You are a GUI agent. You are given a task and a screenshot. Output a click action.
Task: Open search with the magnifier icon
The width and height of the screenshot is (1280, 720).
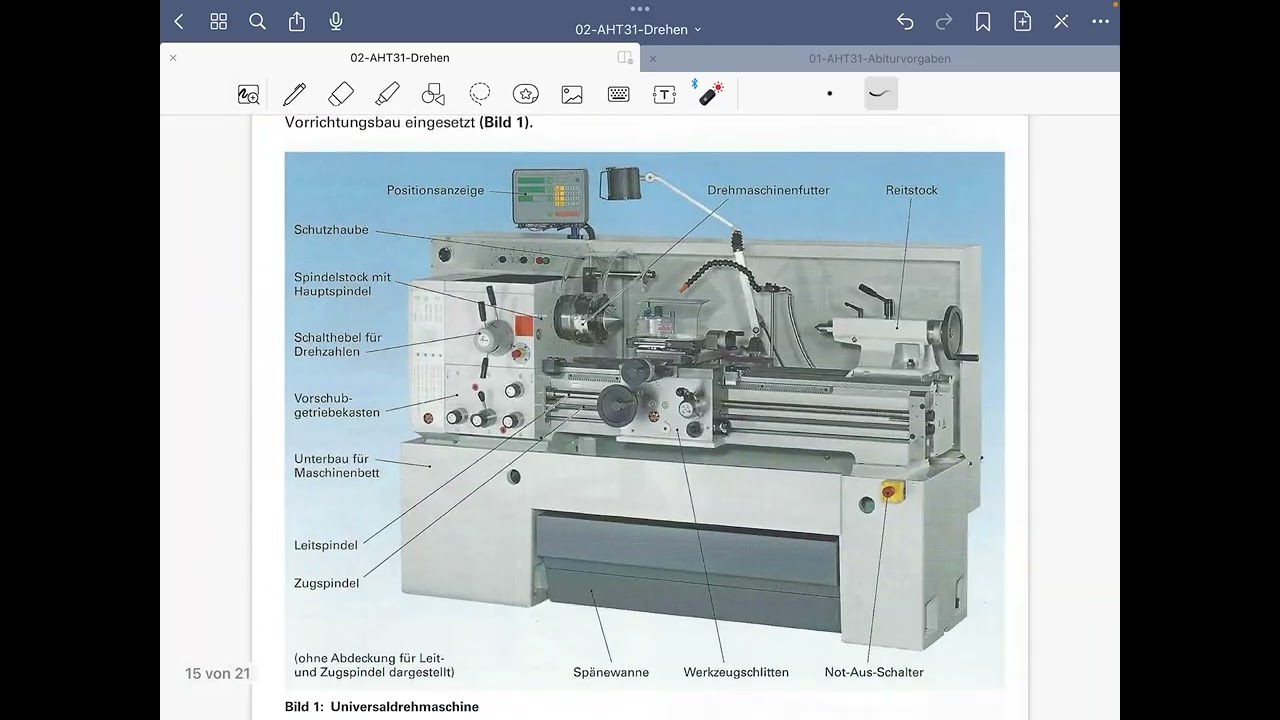pos(257,22)
